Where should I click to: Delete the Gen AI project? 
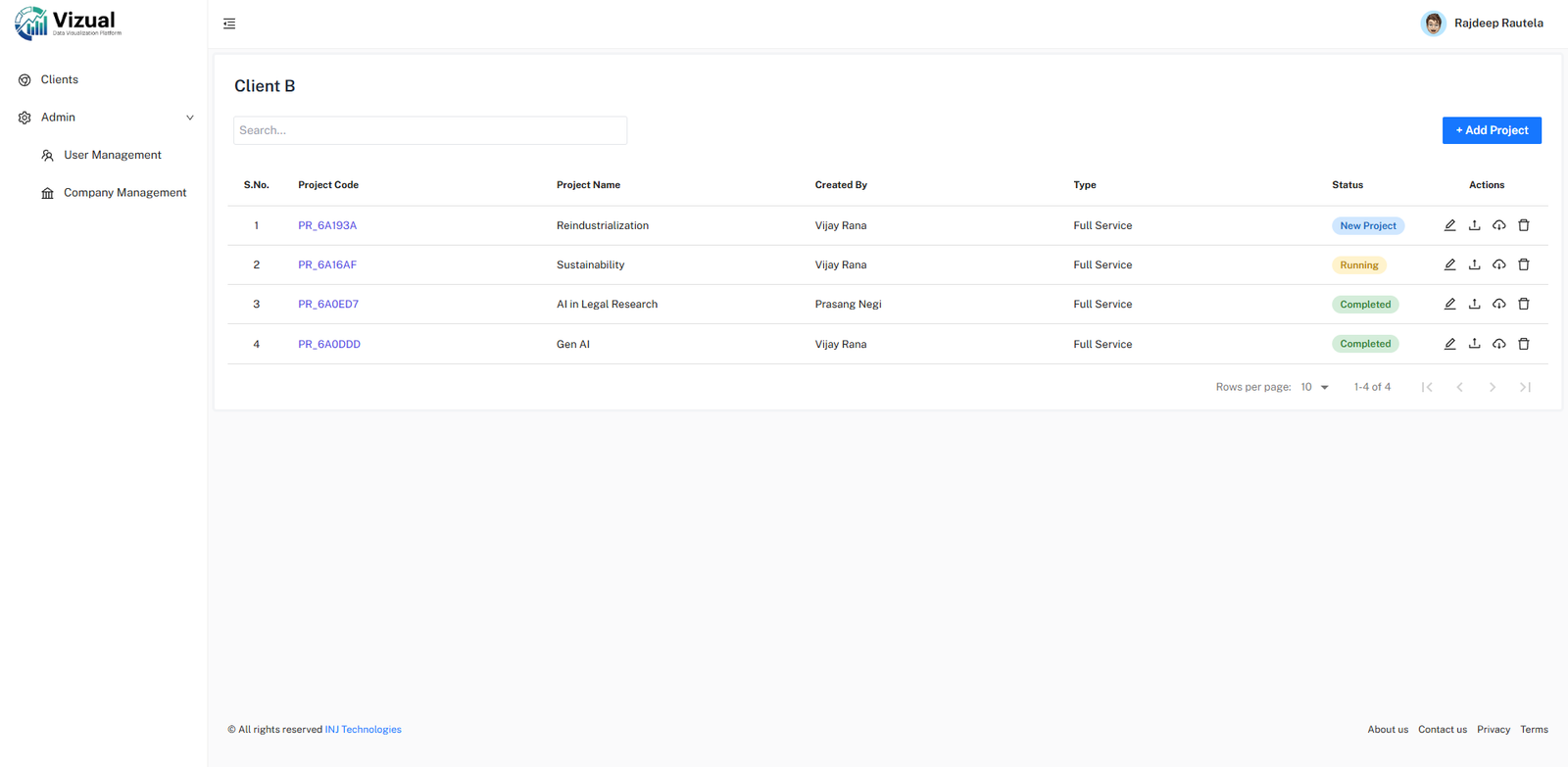(1523, 344)
